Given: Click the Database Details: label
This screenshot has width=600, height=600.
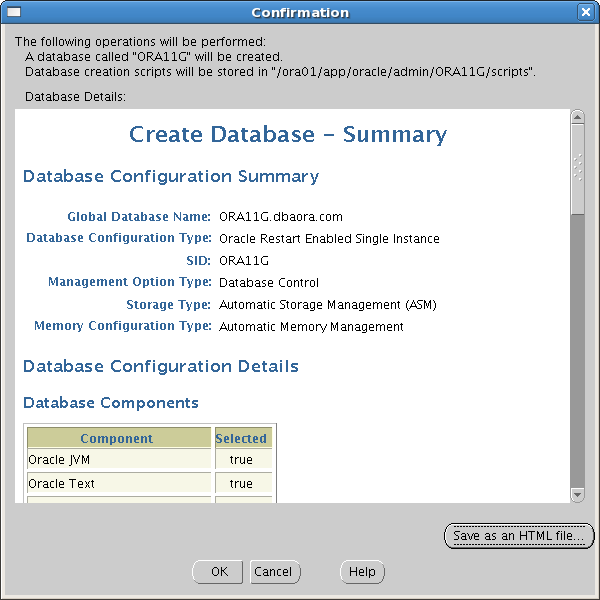Looking at the screenshot, I should (75, 97).
